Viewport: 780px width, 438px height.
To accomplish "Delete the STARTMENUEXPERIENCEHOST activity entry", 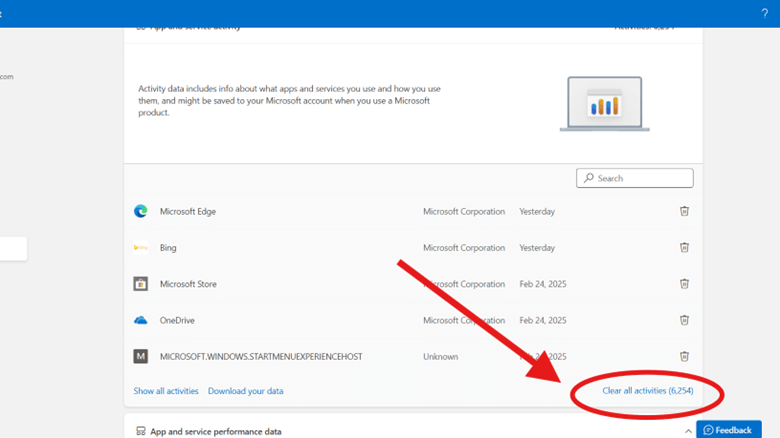I will pos(684,356).
